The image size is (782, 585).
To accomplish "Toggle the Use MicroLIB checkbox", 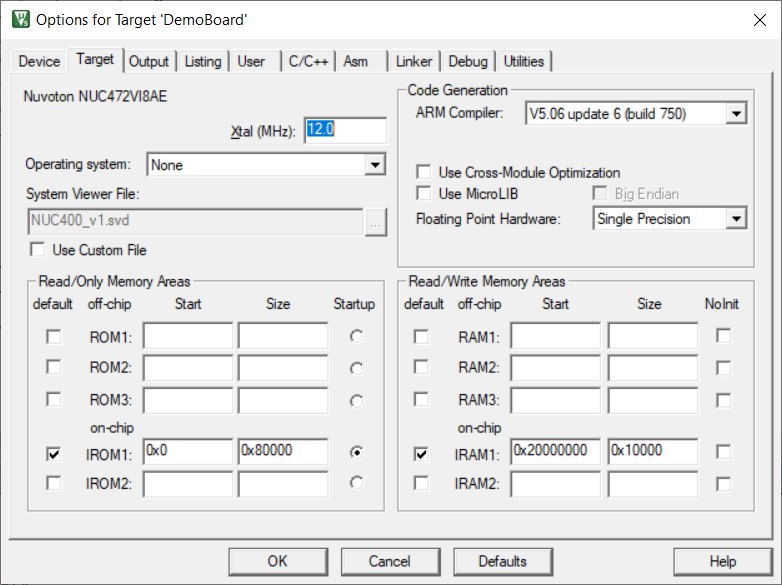I will [x=423, y=193].
